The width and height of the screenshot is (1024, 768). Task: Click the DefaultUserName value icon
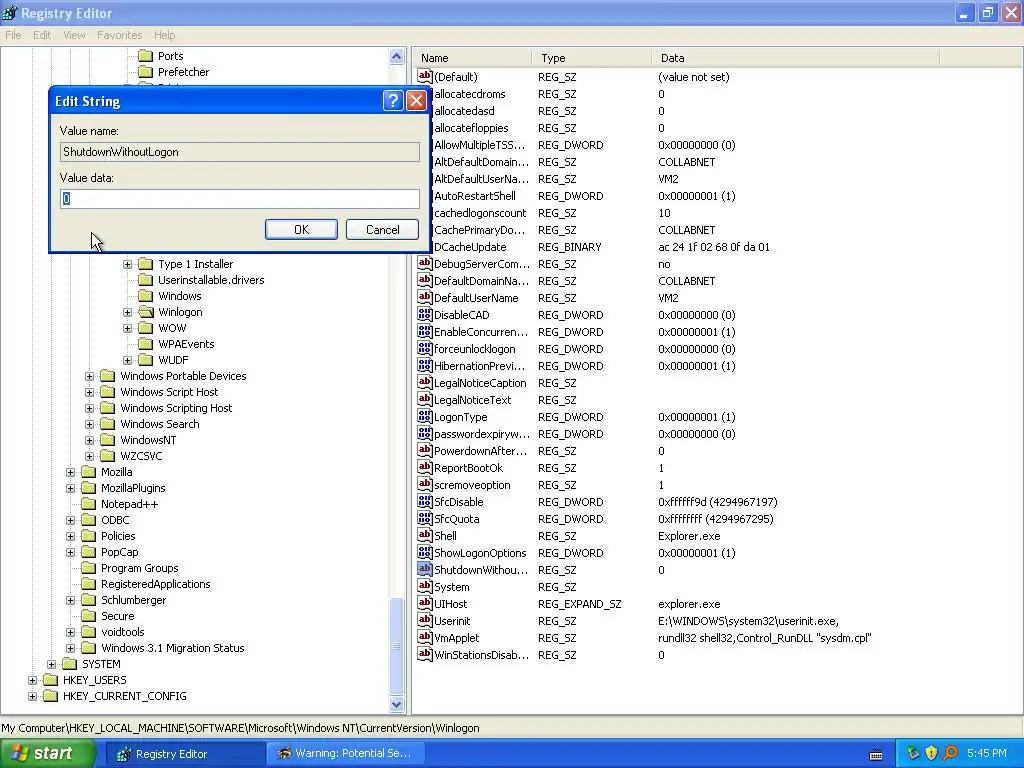pos(424,297)
